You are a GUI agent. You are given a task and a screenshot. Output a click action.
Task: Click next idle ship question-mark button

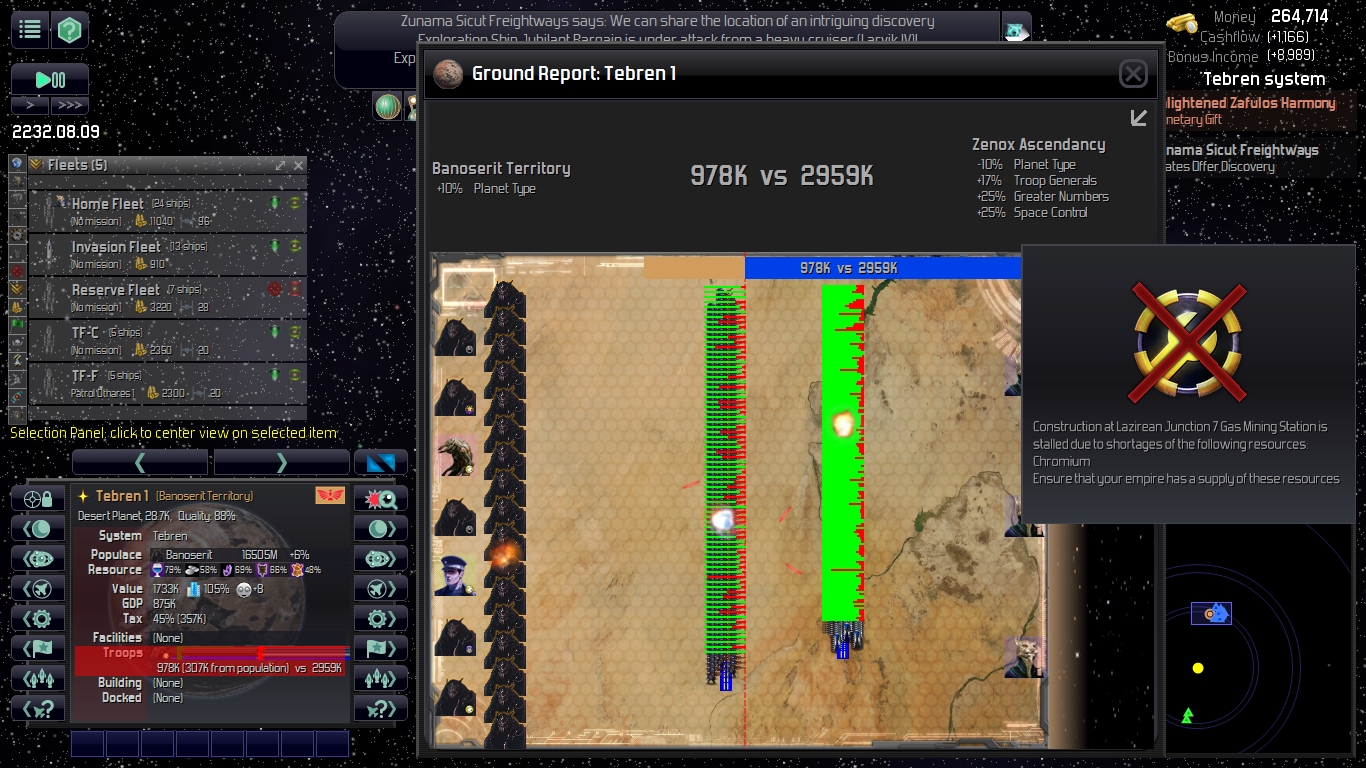click(x=381, y=709)
